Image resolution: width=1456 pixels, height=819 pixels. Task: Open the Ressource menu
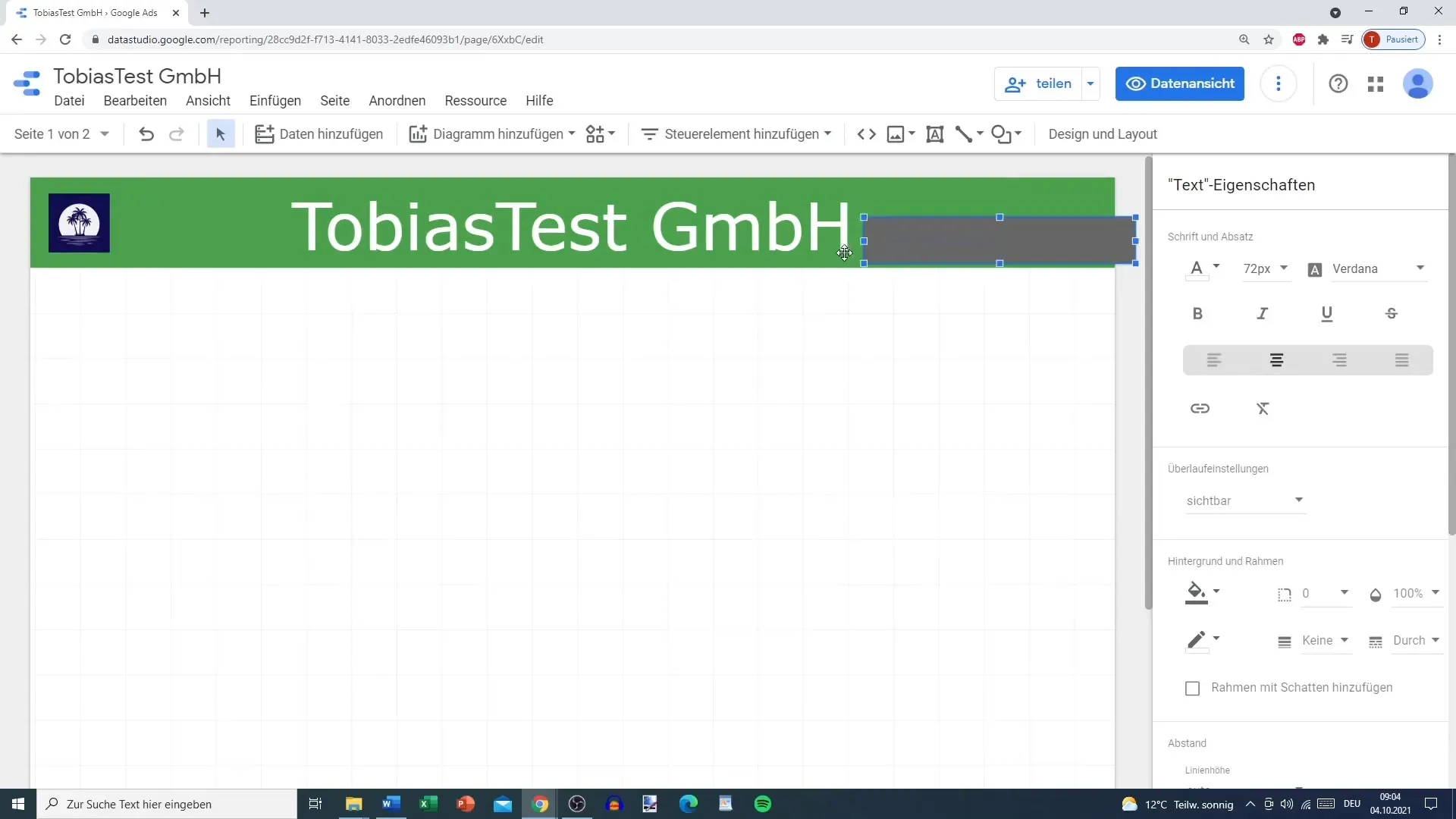point(475,101)
